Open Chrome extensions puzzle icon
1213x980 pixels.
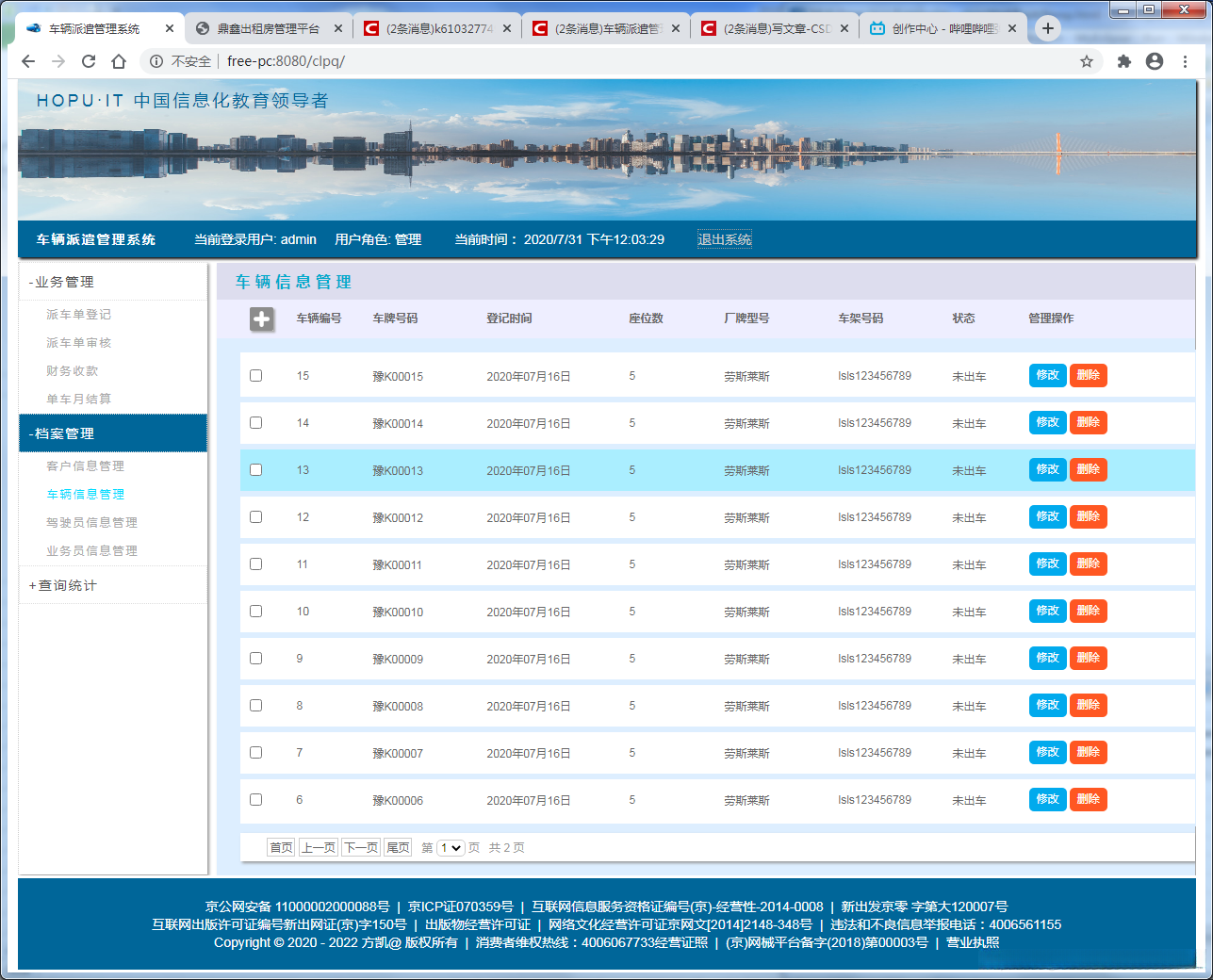(x=1123, y=61)
